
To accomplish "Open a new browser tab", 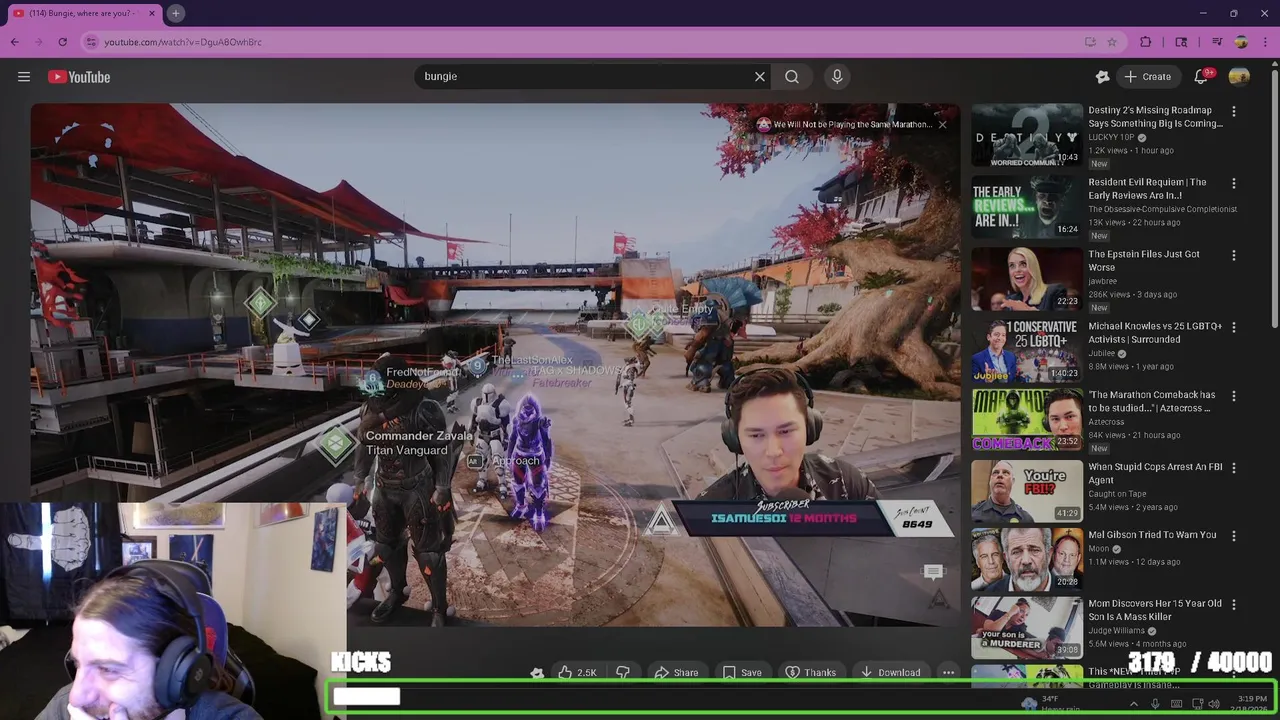I will 175,13.
